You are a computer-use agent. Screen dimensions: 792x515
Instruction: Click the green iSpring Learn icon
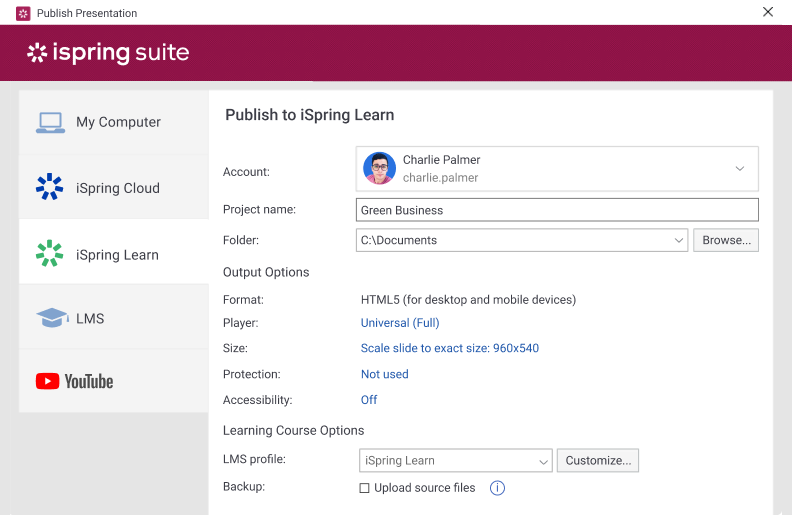click(50, 253)
